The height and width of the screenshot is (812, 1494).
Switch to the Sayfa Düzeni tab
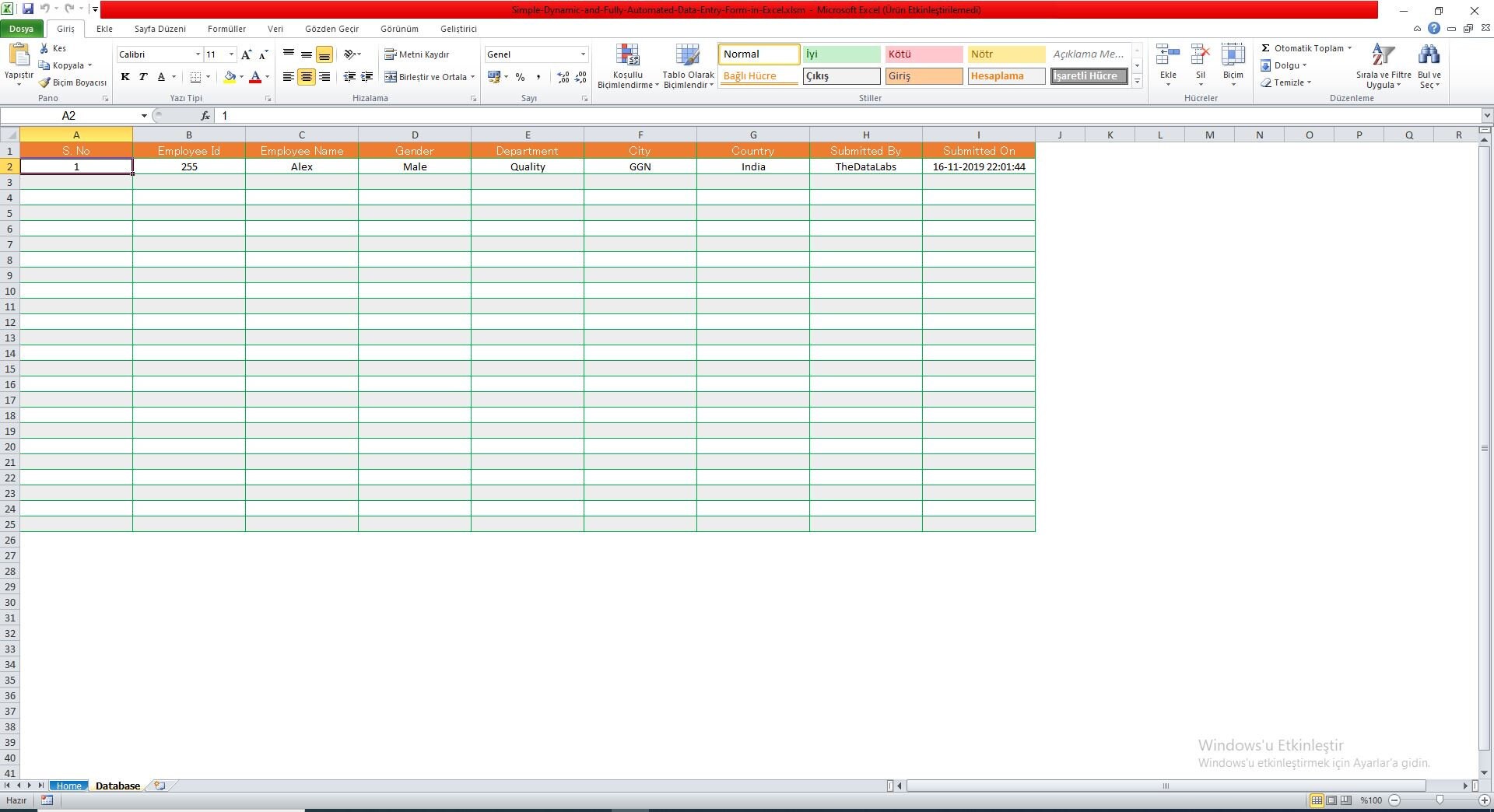pos(160,29)
